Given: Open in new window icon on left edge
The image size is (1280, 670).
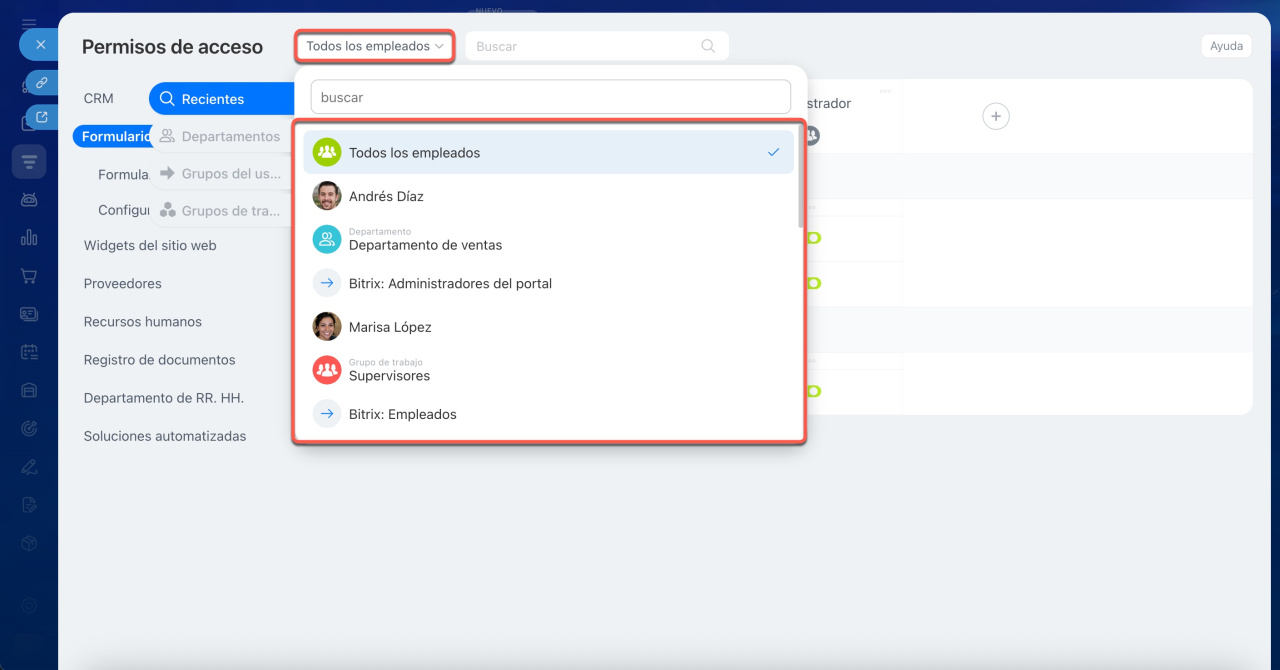Looking at the screenshot, I should [42, 118].
